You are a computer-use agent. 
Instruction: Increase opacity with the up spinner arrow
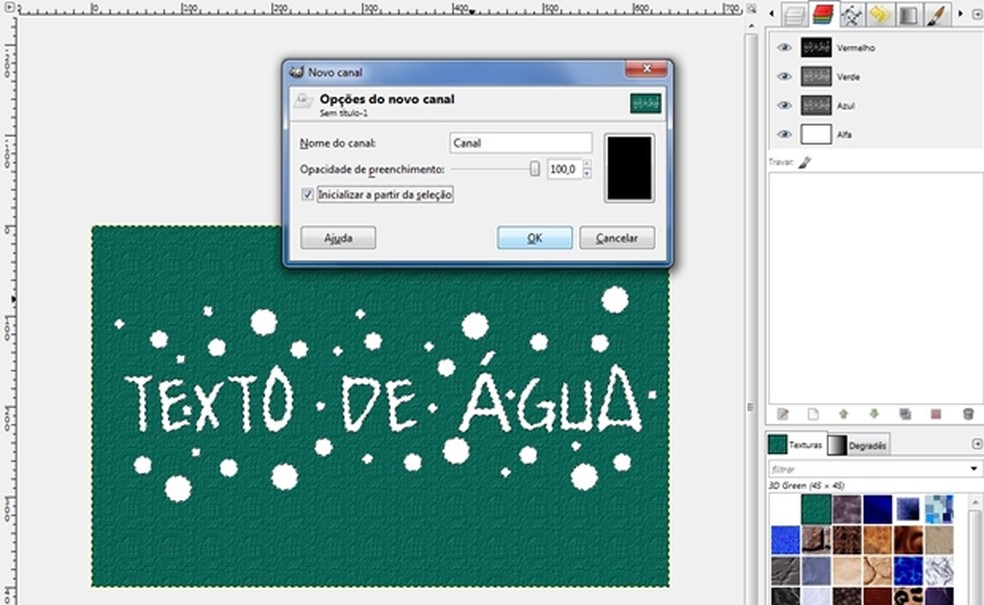(587, 164)
